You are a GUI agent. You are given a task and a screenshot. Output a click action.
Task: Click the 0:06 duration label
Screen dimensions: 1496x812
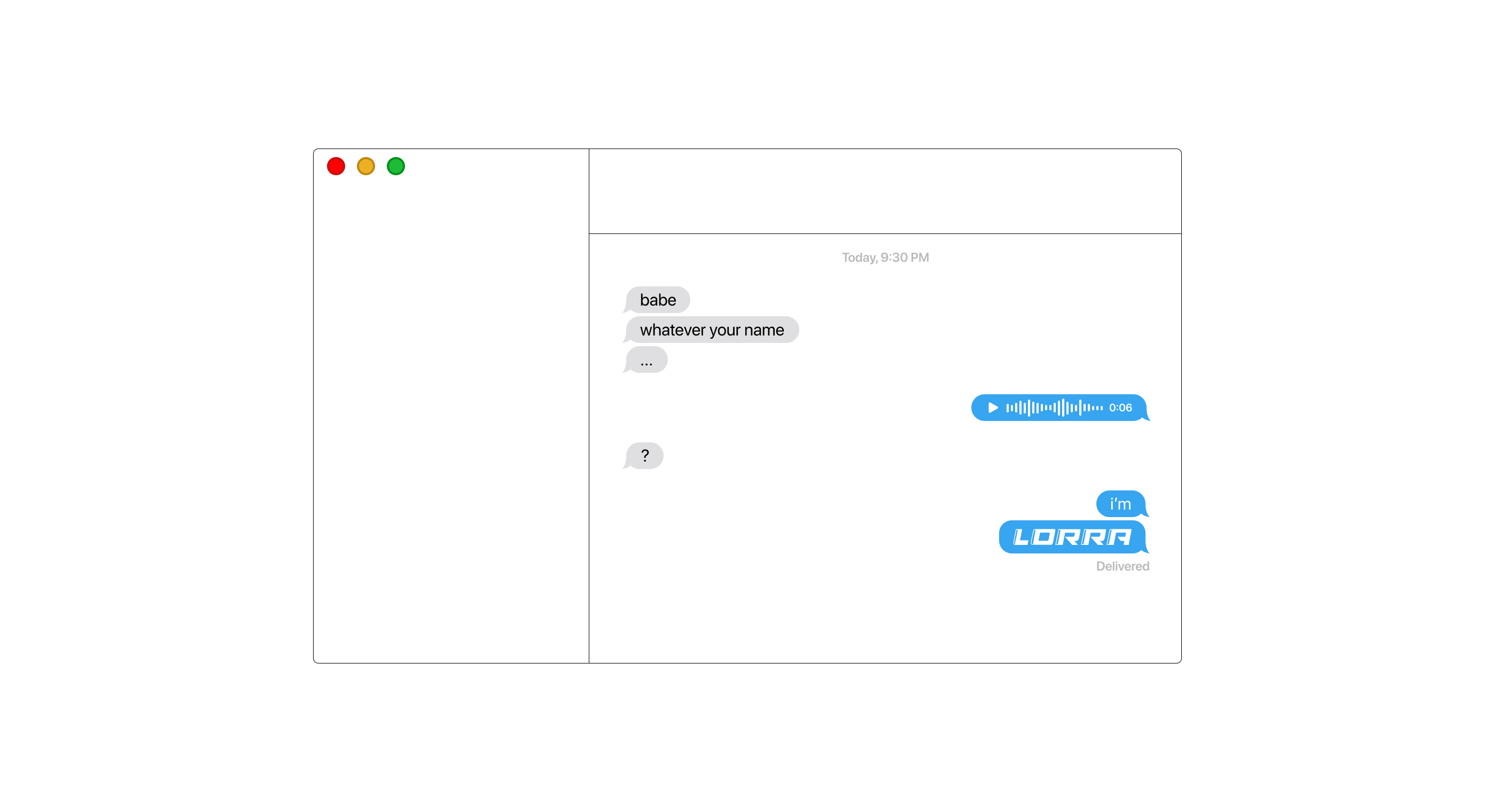[1120, 408]
